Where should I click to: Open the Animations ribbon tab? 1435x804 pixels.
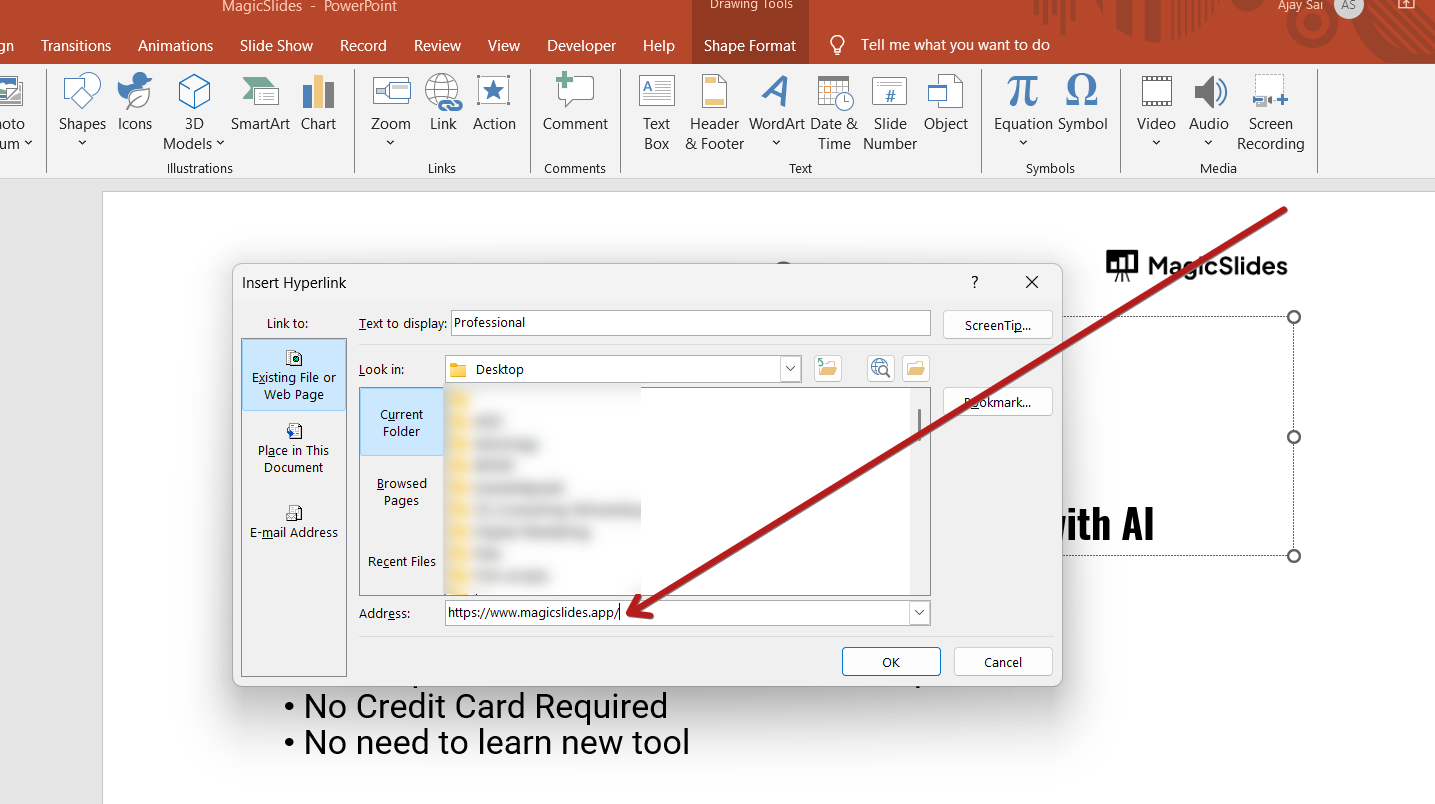[x=175, y=46]
